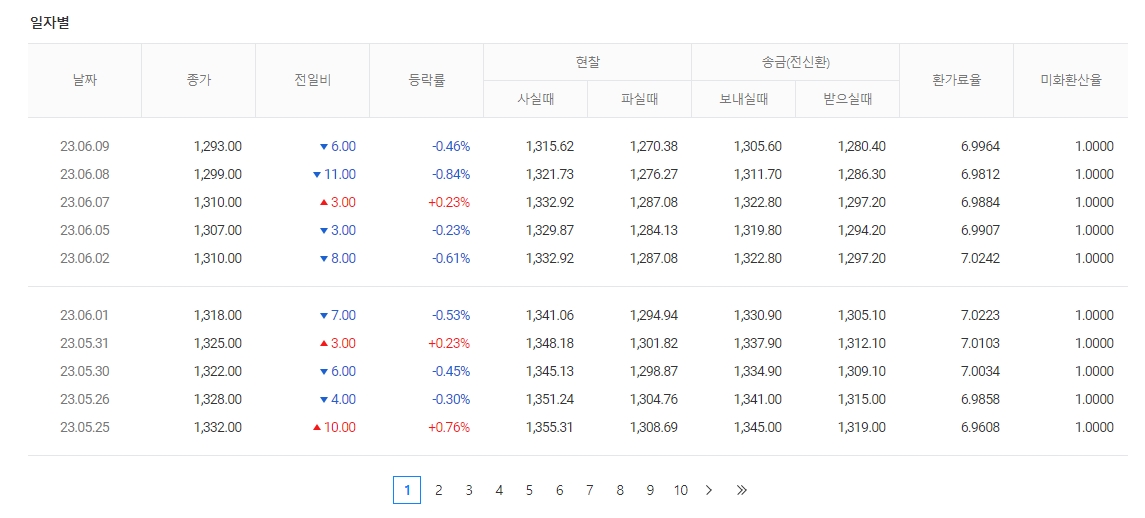Click exchange commission rate 7.0242
Viewport: 1145px width, 518px height.
(x=981, y=258)
